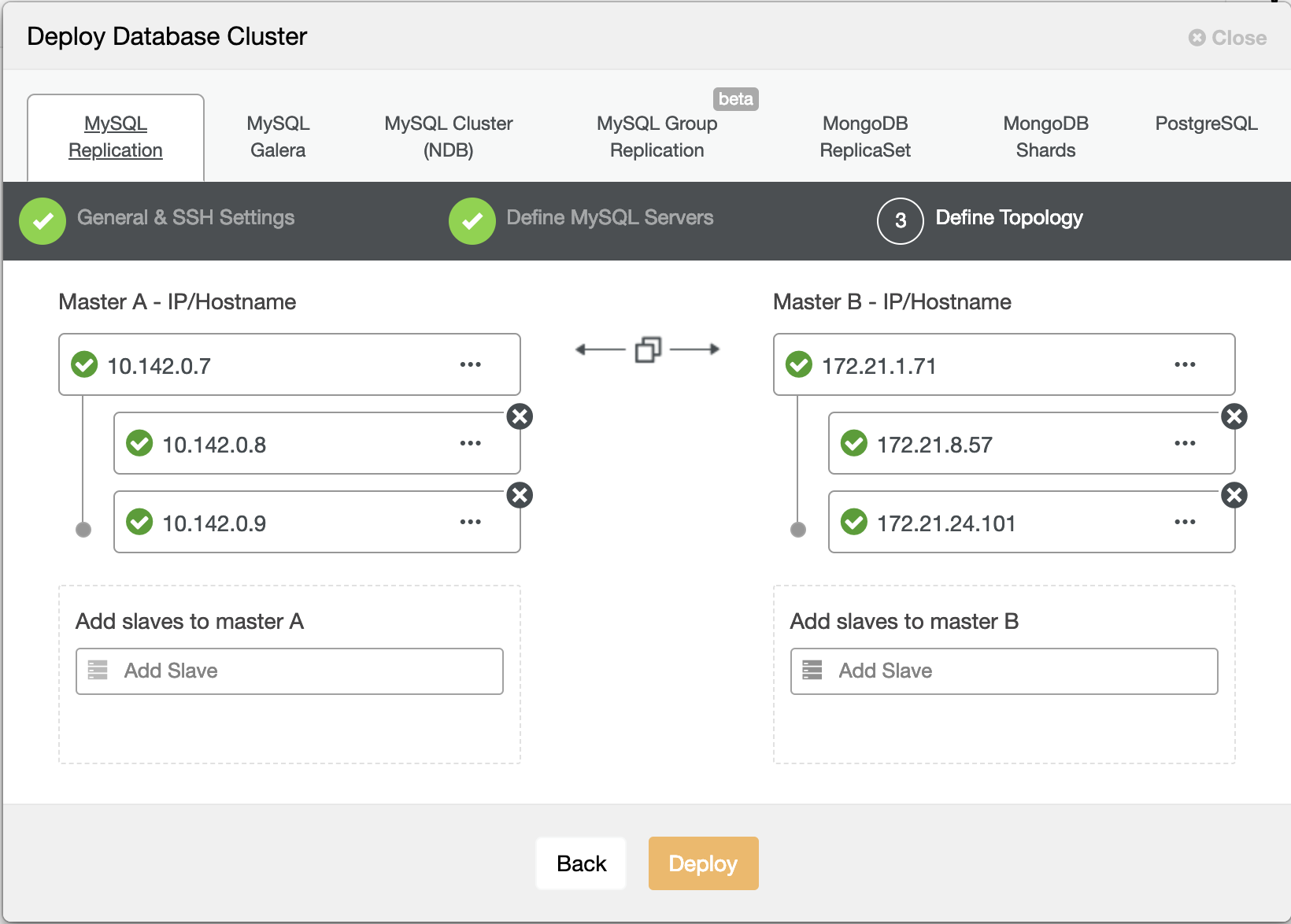Click Add Slave input for master B
Image resolution: width=1291 pixels, height=924 pixels.
(x=1004, y=671)
